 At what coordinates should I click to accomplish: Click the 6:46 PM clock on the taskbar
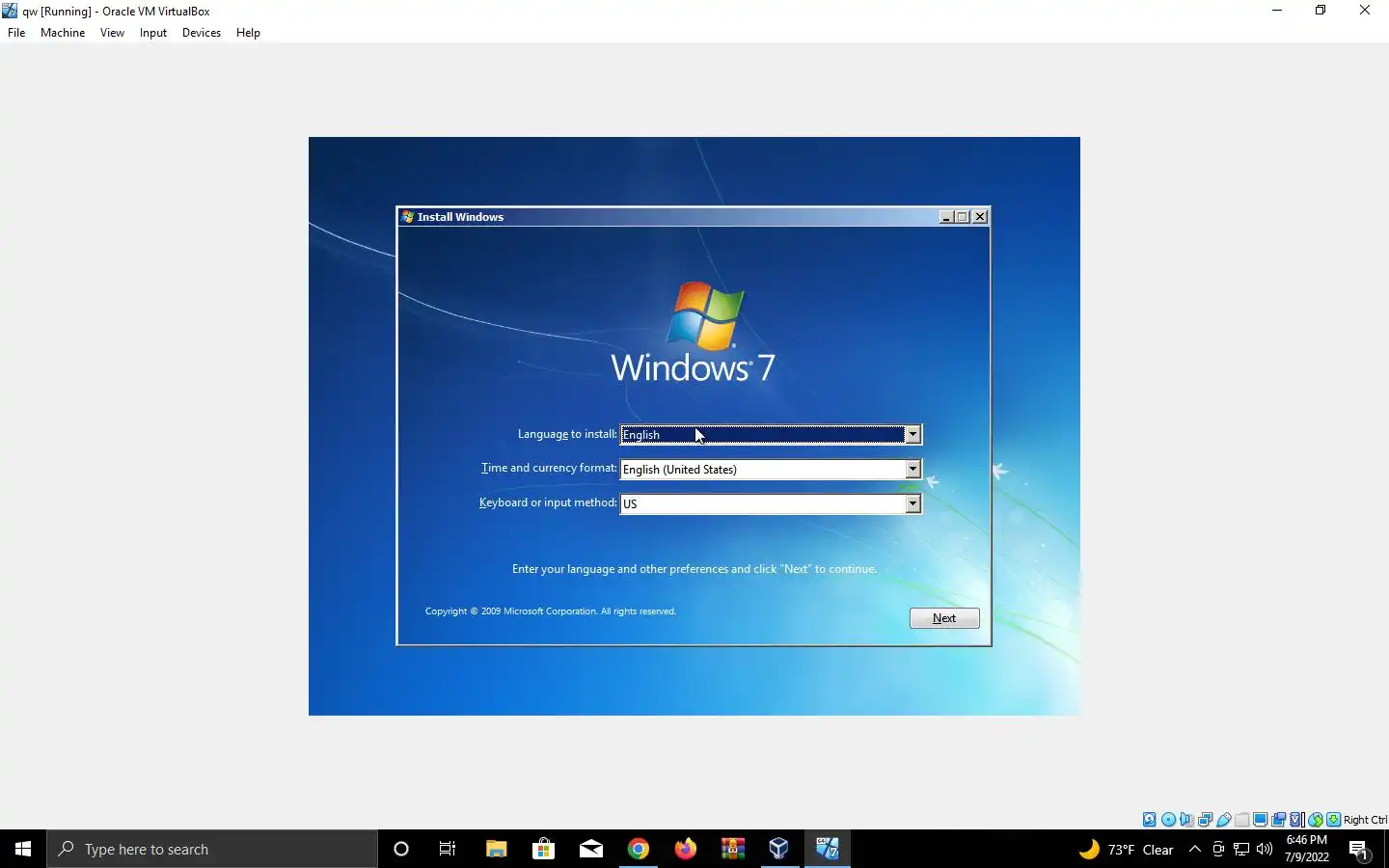tap(1307, 840)
